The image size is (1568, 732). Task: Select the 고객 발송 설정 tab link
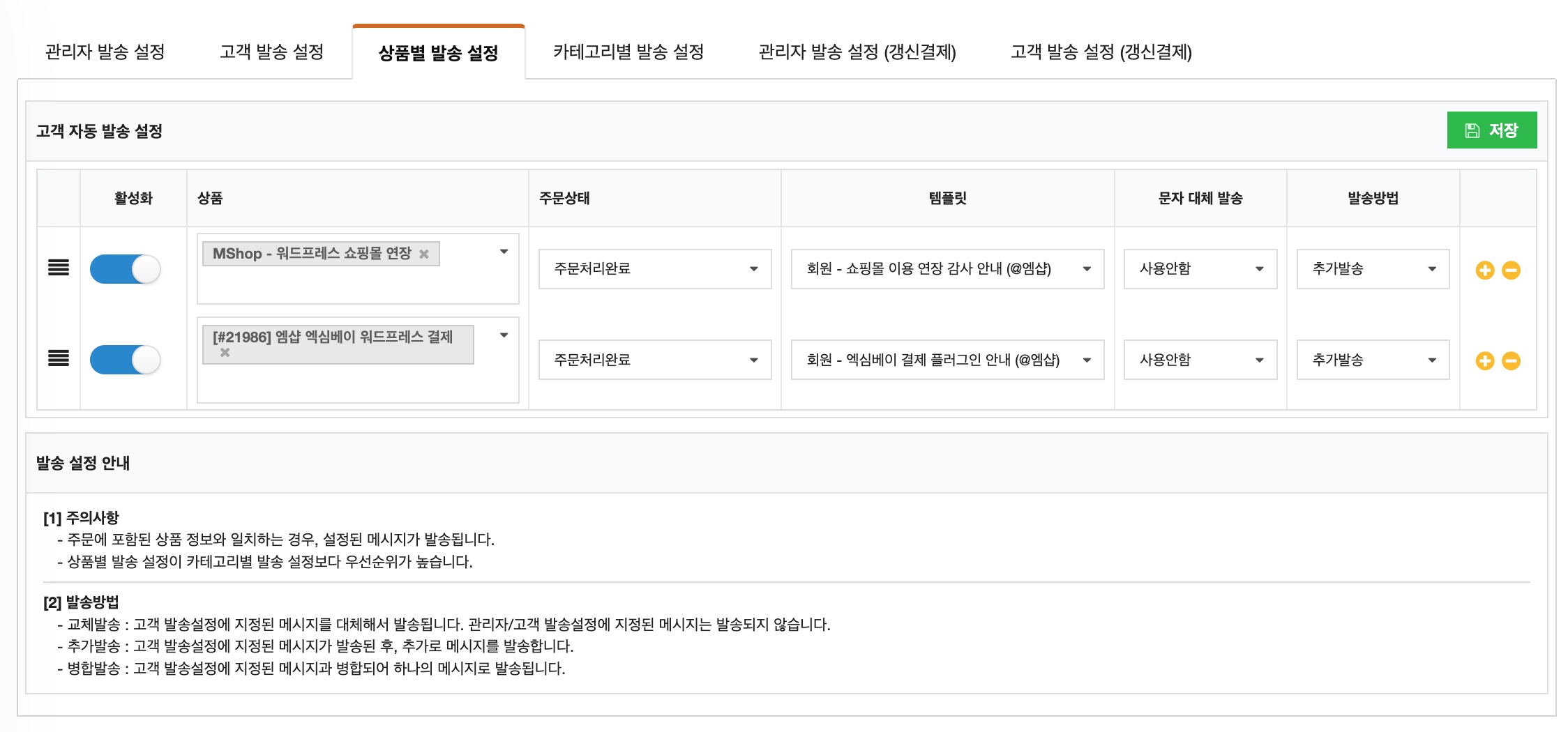(271, 52)
